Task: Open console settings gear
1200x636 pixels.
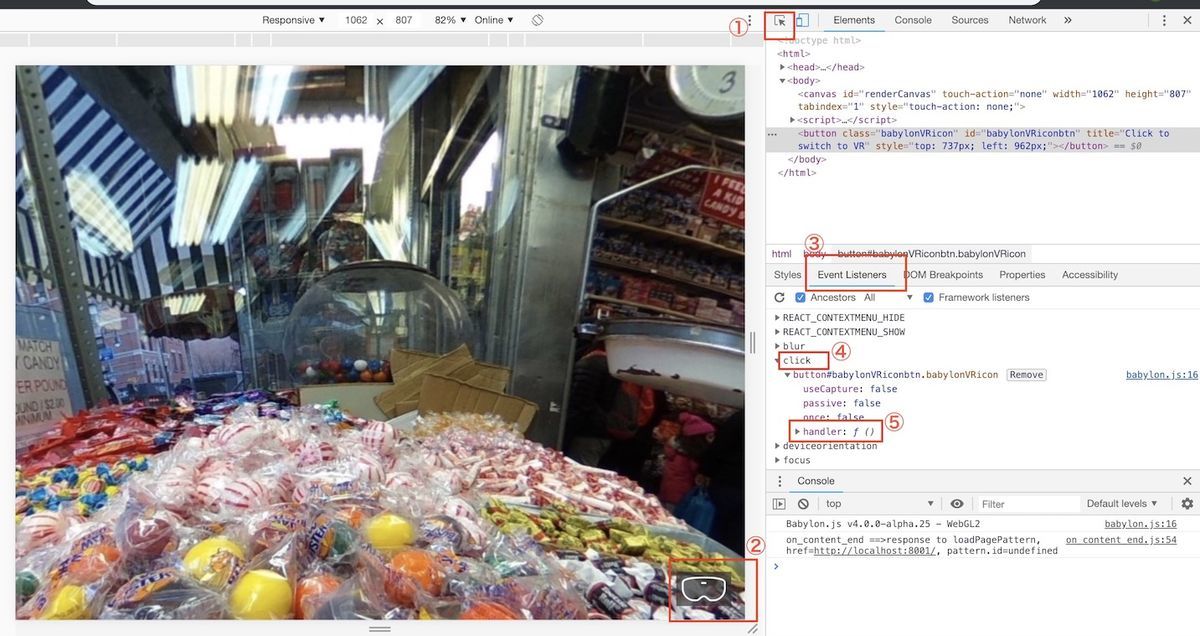Action: tap(1187, 504)
